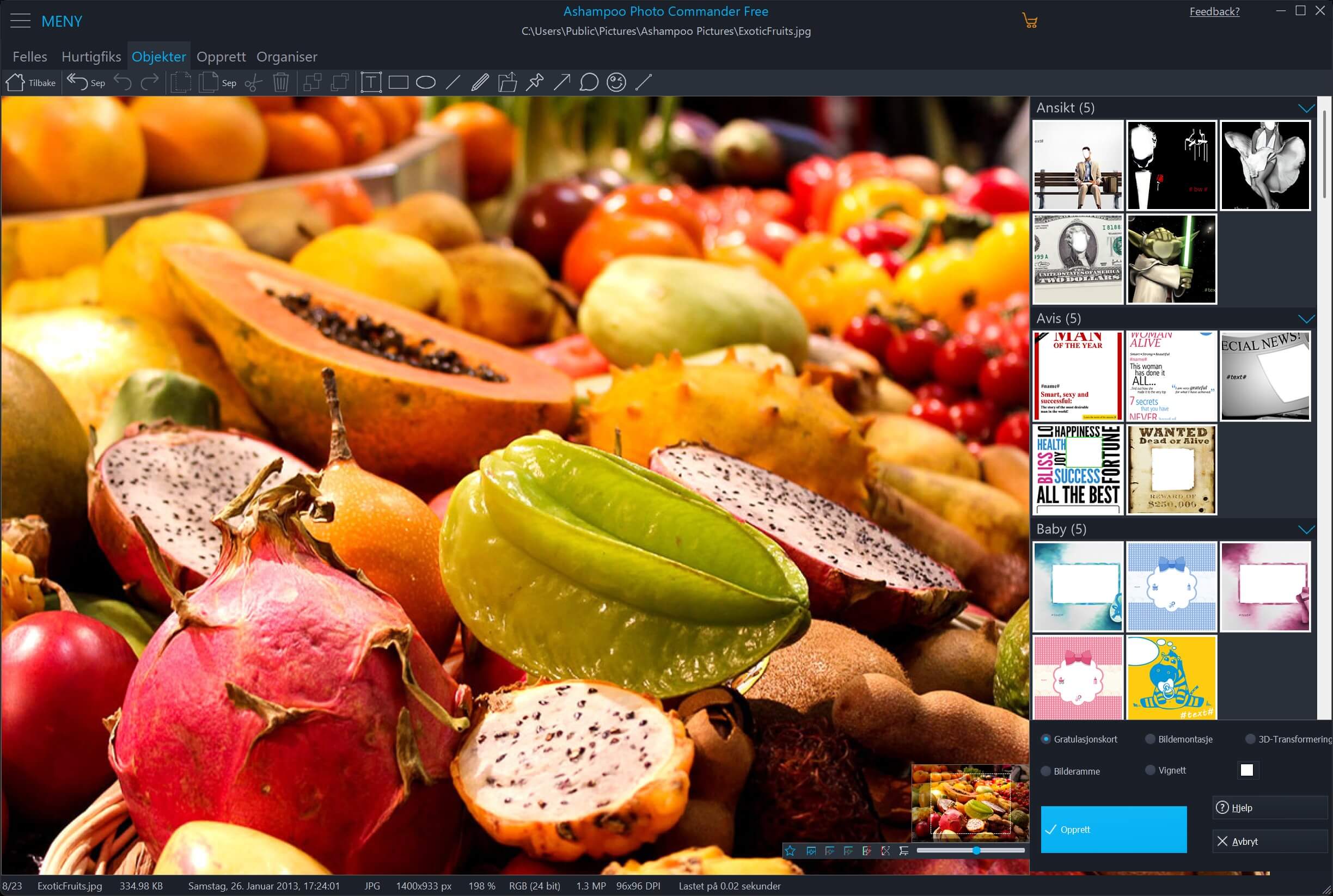
Task: Pick the Wanted Dead or Alive template
Action: [1171, 469]
